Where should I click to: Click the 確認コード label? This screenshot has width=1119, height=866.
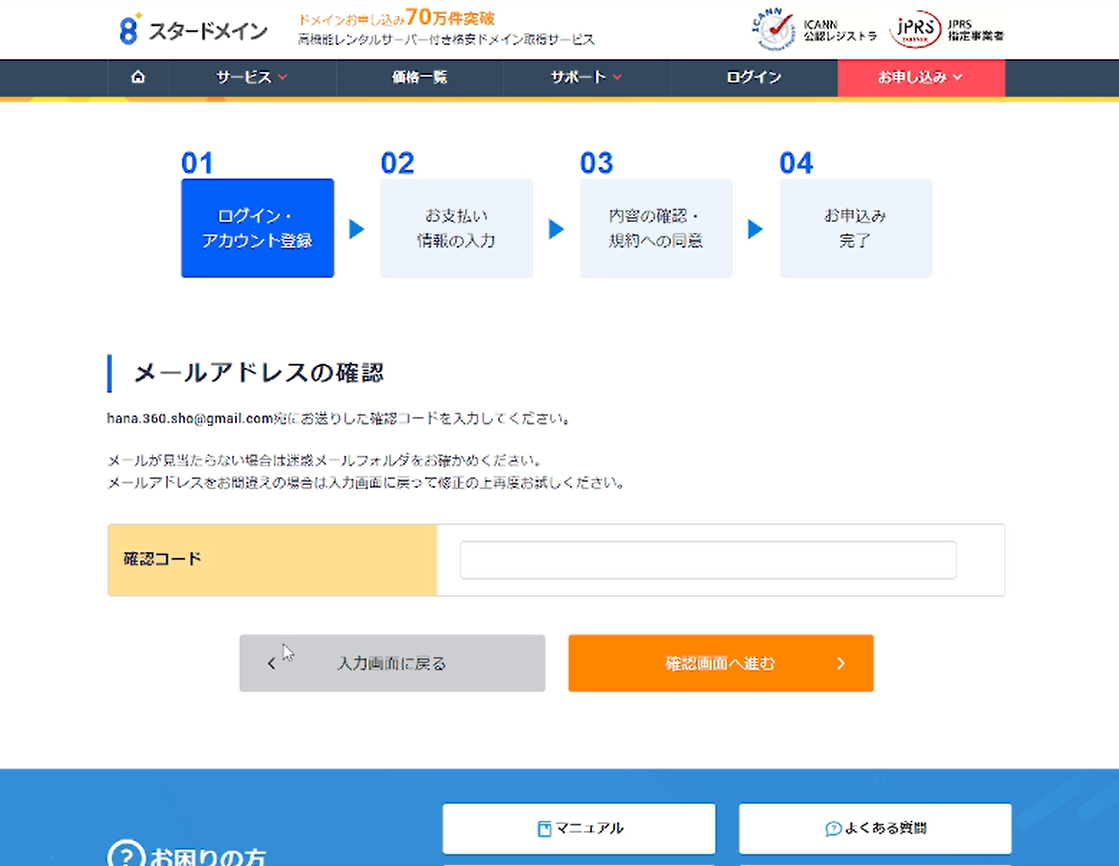click(163, 559)
